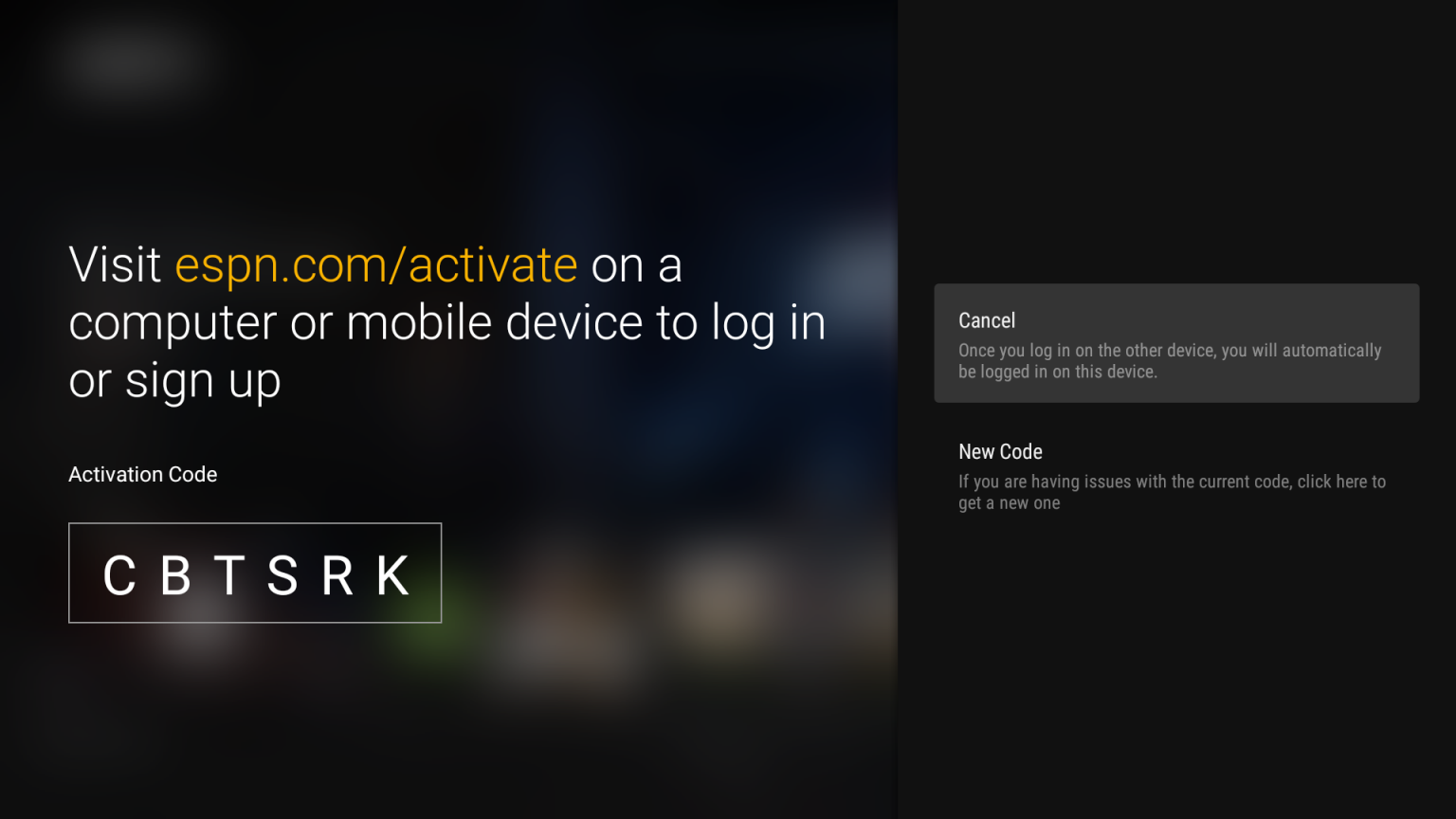Click letter R in the activation code
The image size is (1456, 819).
(x=337, y=575)
